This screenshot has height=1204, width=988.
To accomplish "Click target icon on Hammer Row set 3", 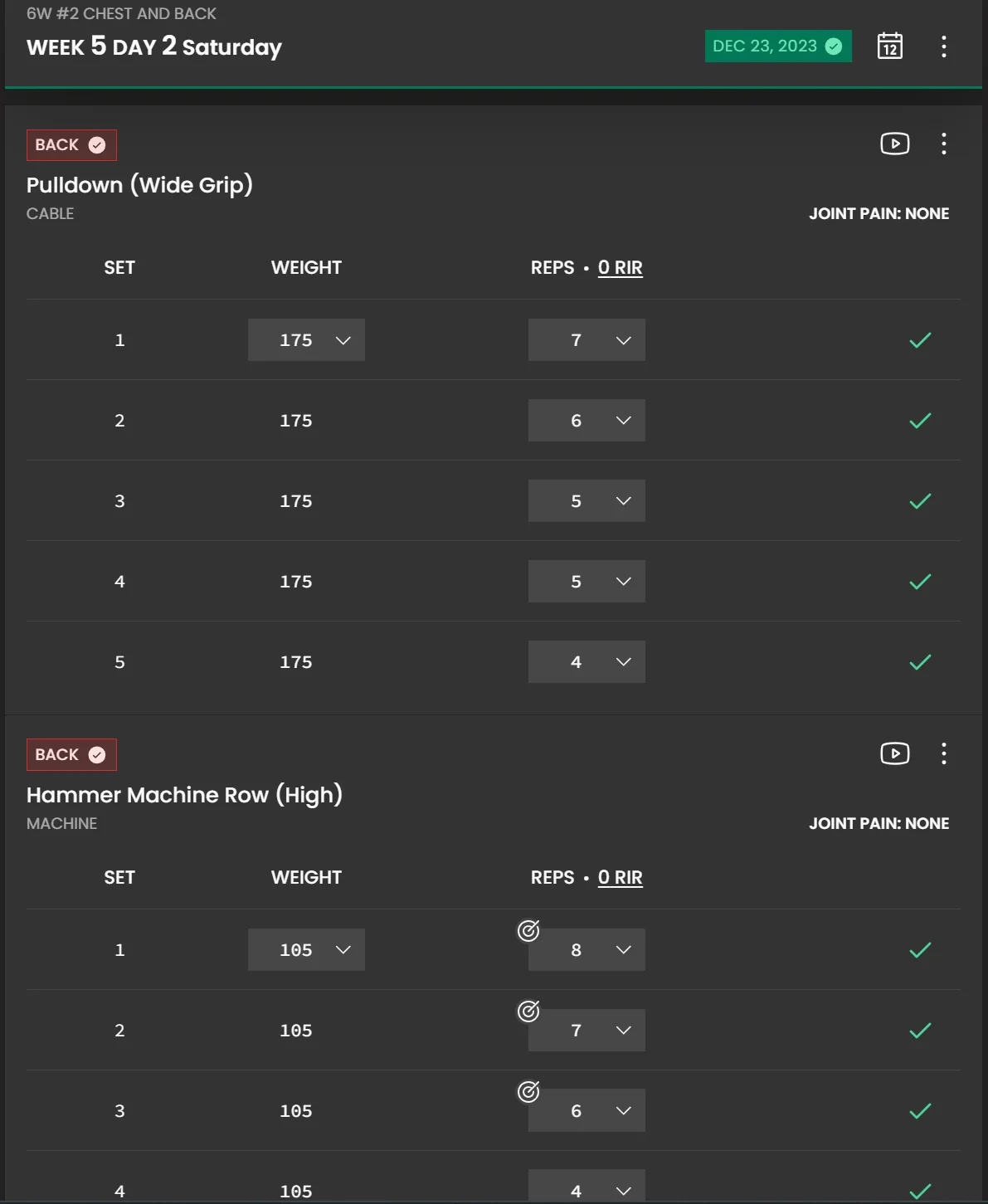I will pos(528,1092).
